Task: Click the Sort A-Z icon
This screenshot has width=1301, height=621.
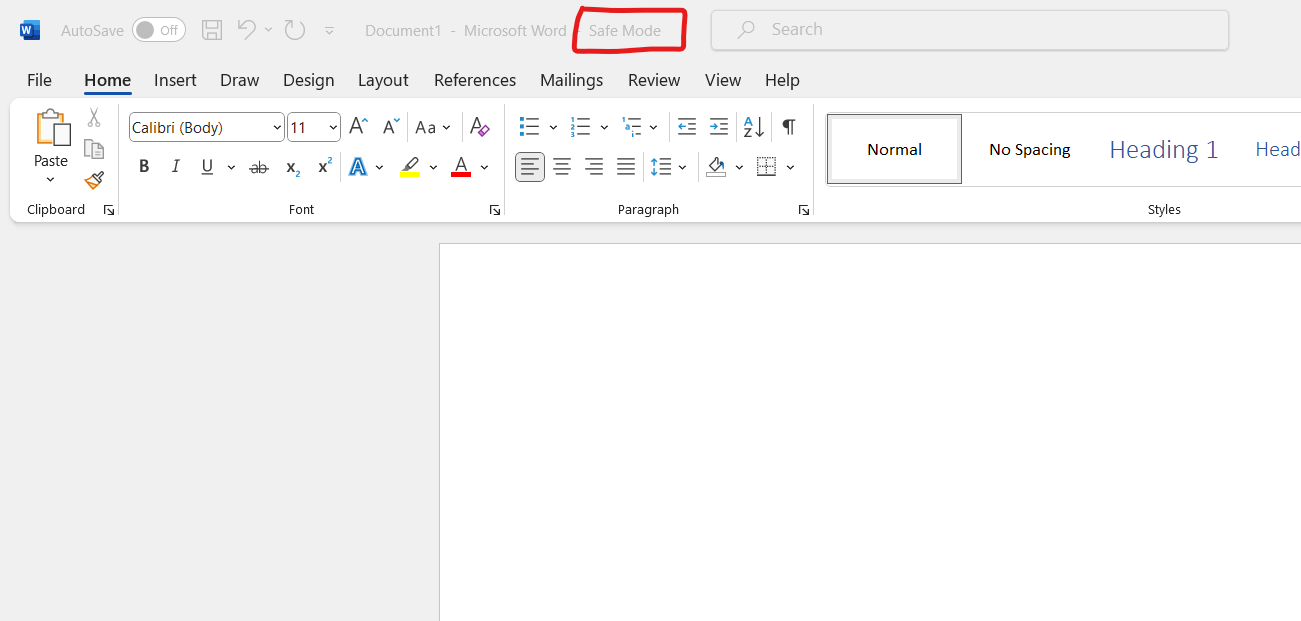Action: coord(753,127)
